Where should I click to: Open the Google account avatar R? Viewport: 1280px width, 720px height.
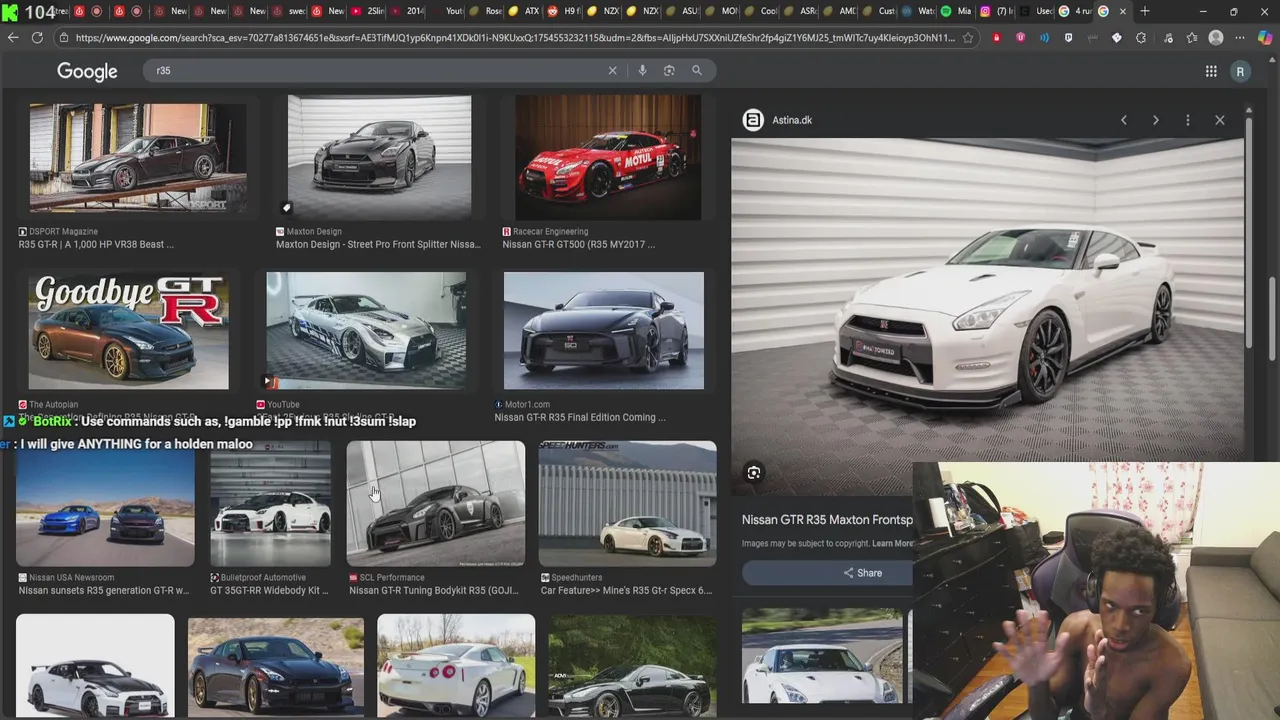(1240, 71)
